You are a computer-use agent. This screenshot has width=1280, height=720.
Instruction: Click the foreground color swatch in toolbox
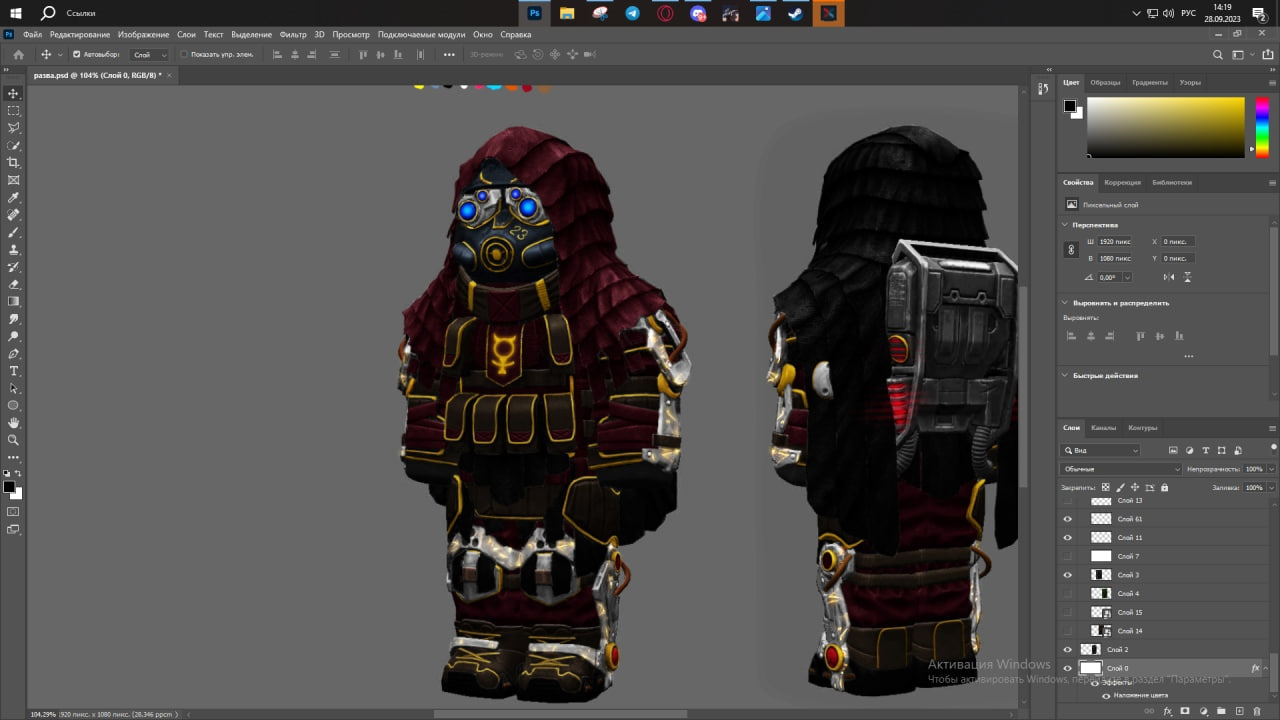tap(9, 487)
